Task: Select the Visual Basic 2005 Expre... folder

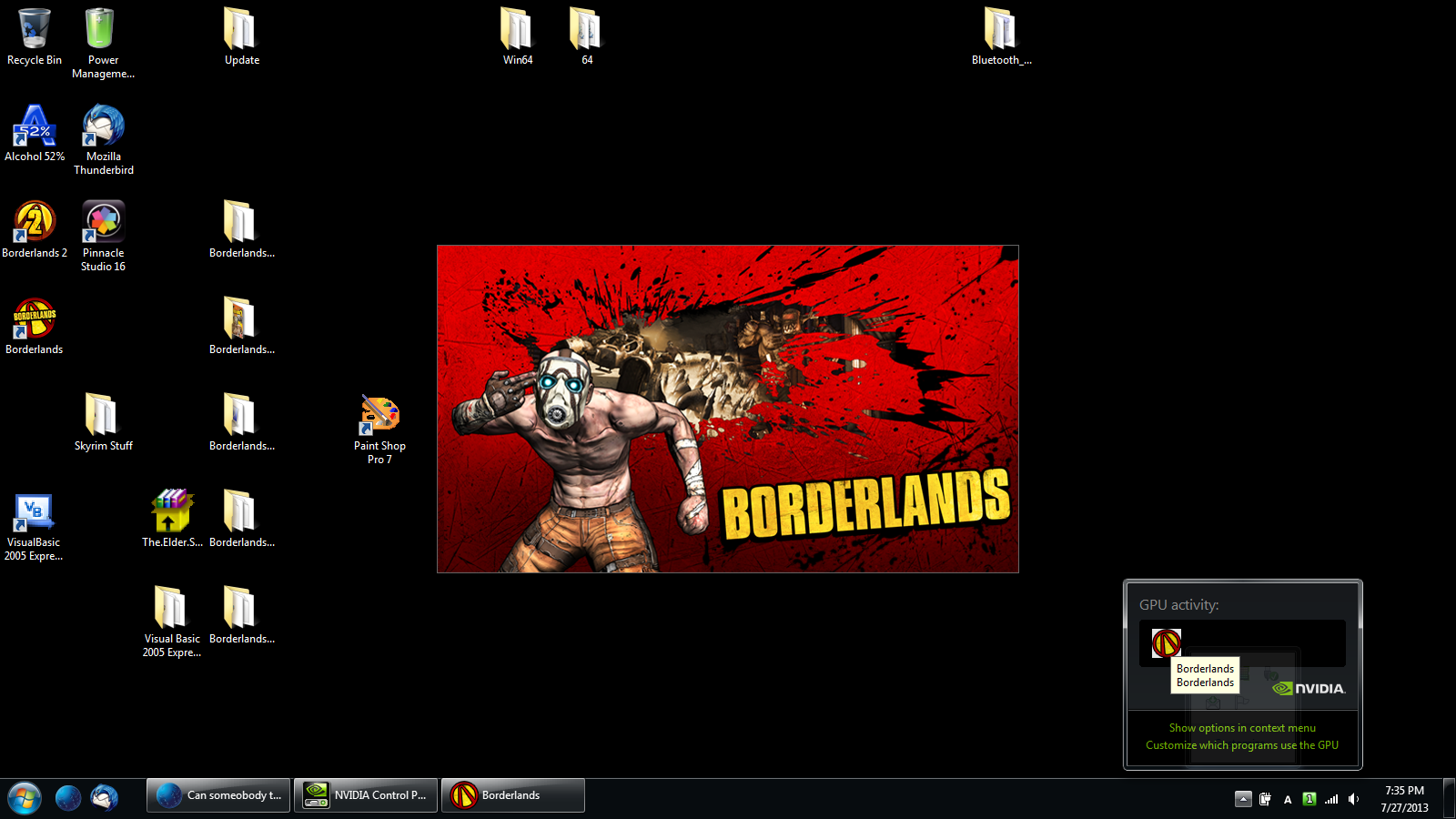Action: pyautogui.click(x=172, y=622)
